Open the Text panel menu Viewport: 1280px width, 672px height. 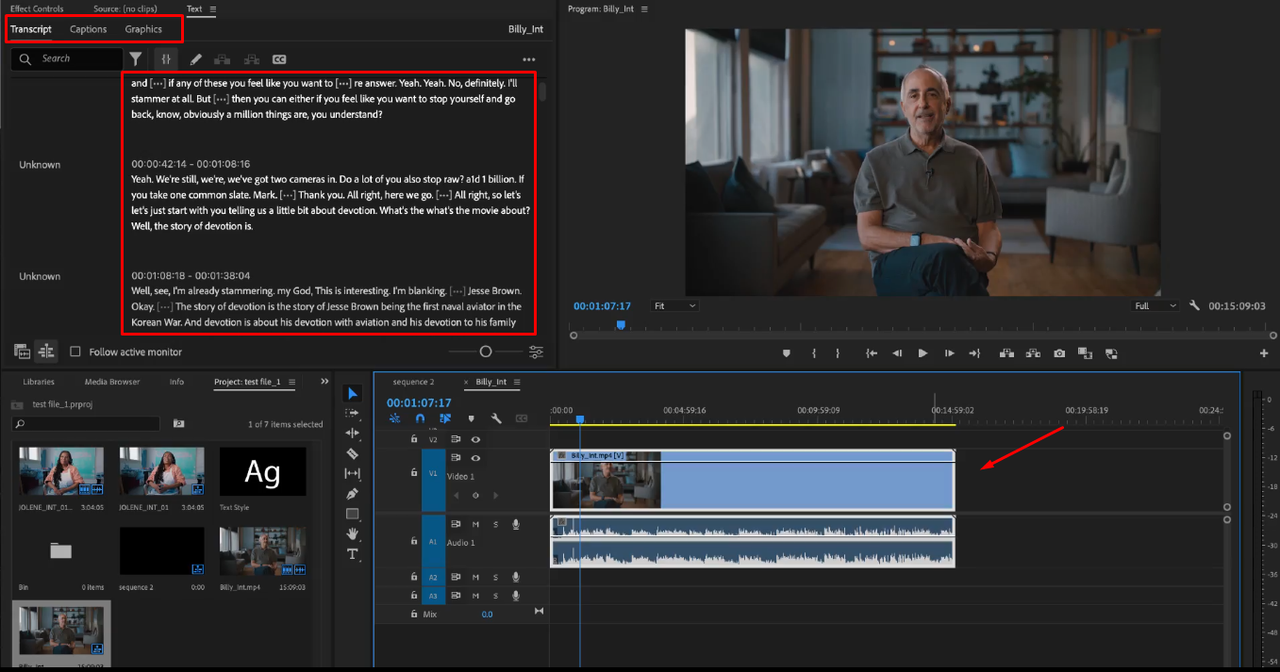coord(213,9)
